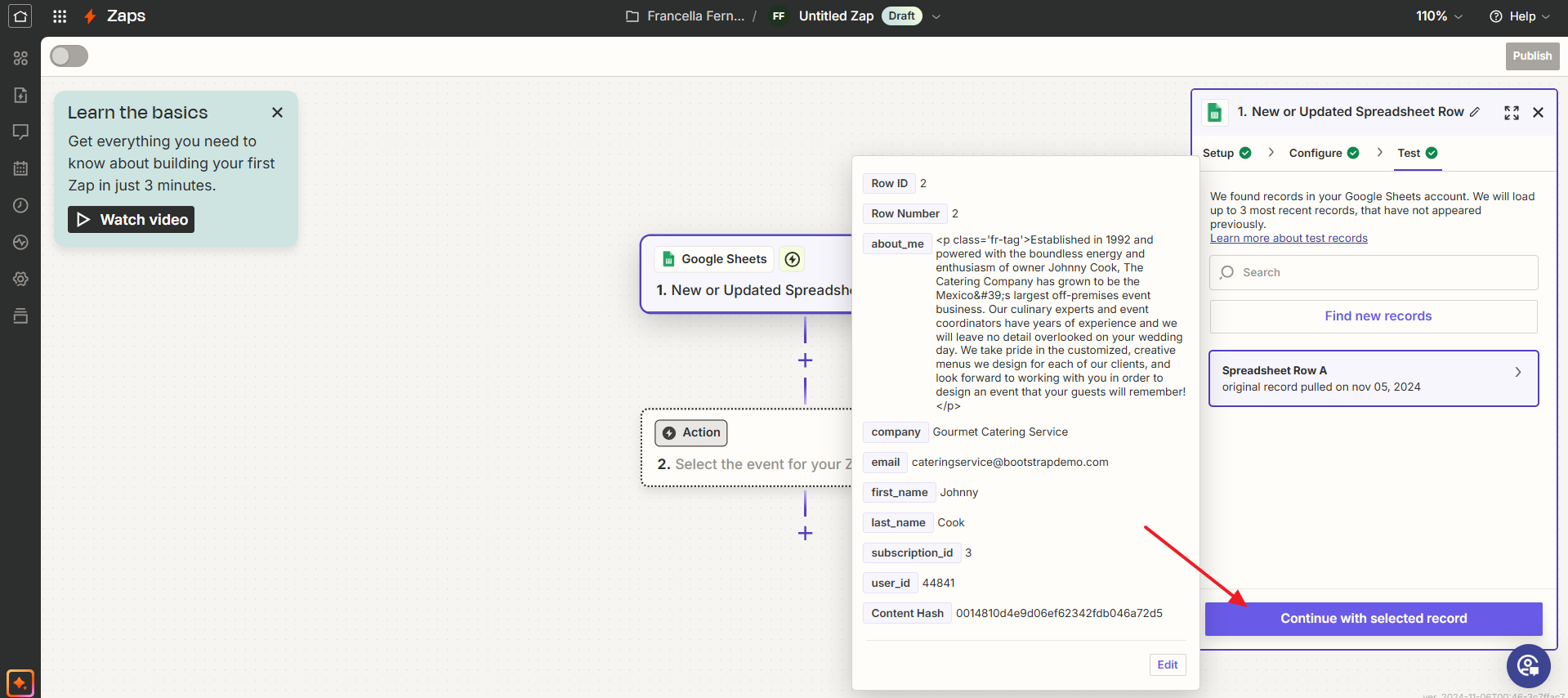The width and height of the screenshot is (1568, 698).
Task: Select the Google Sheets trigger step card
Action: click(x=746, y=274)
